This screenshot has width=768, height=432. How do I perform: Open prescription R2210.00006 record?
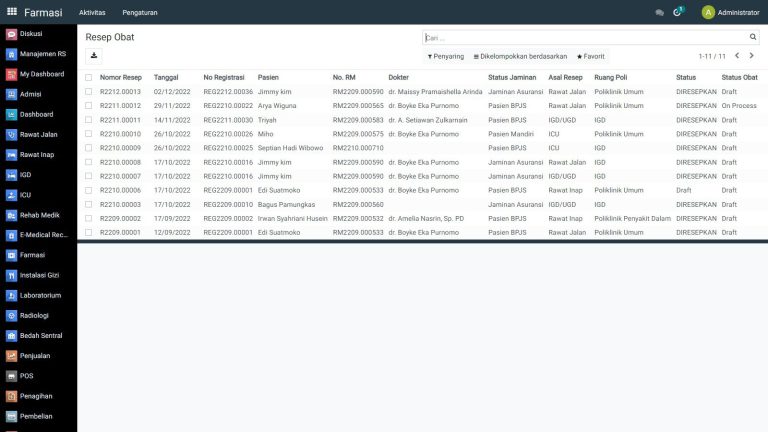point(422,190)
